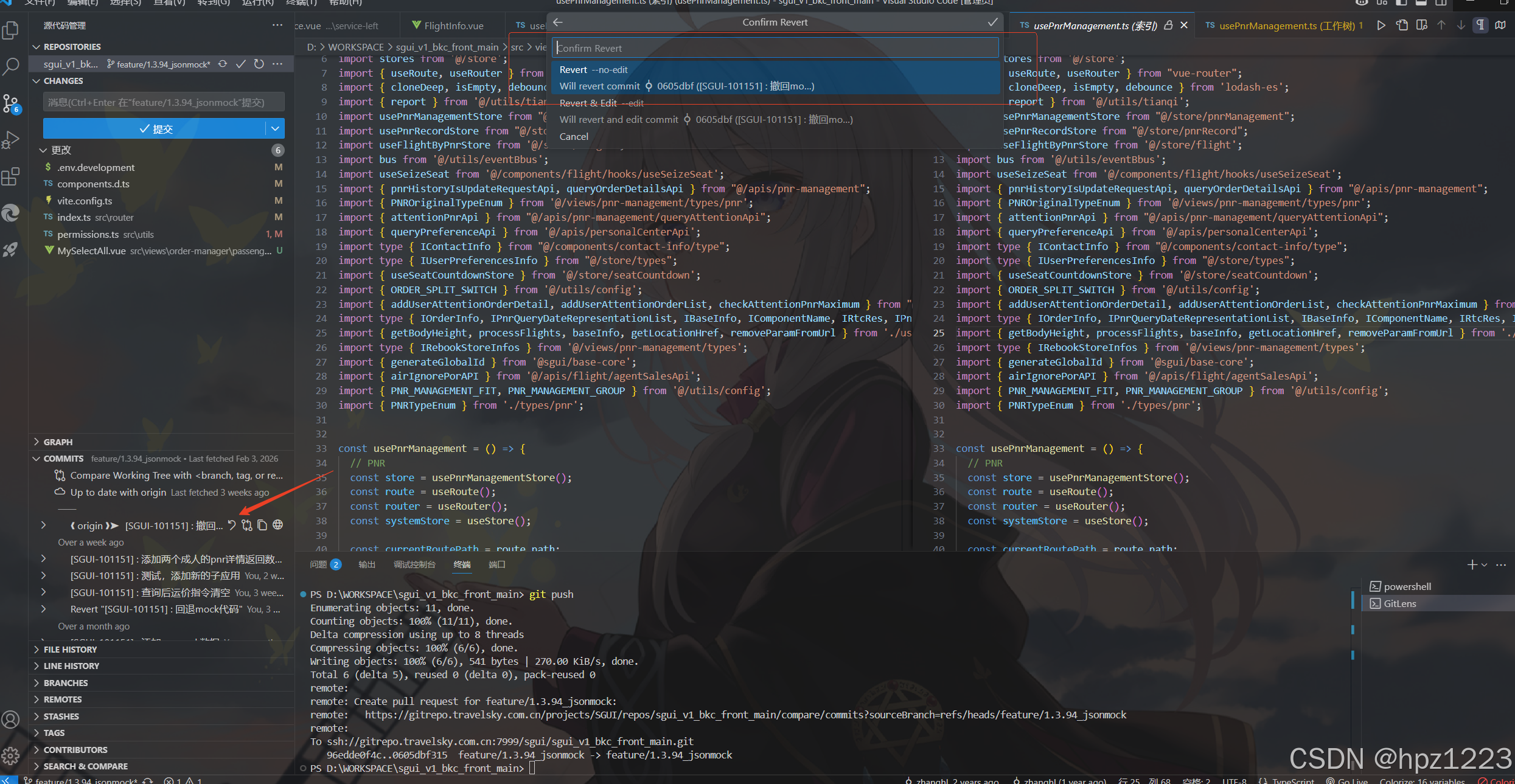Click the open on remote globe icon
1515x784 pixels.
tap(278, 525)
